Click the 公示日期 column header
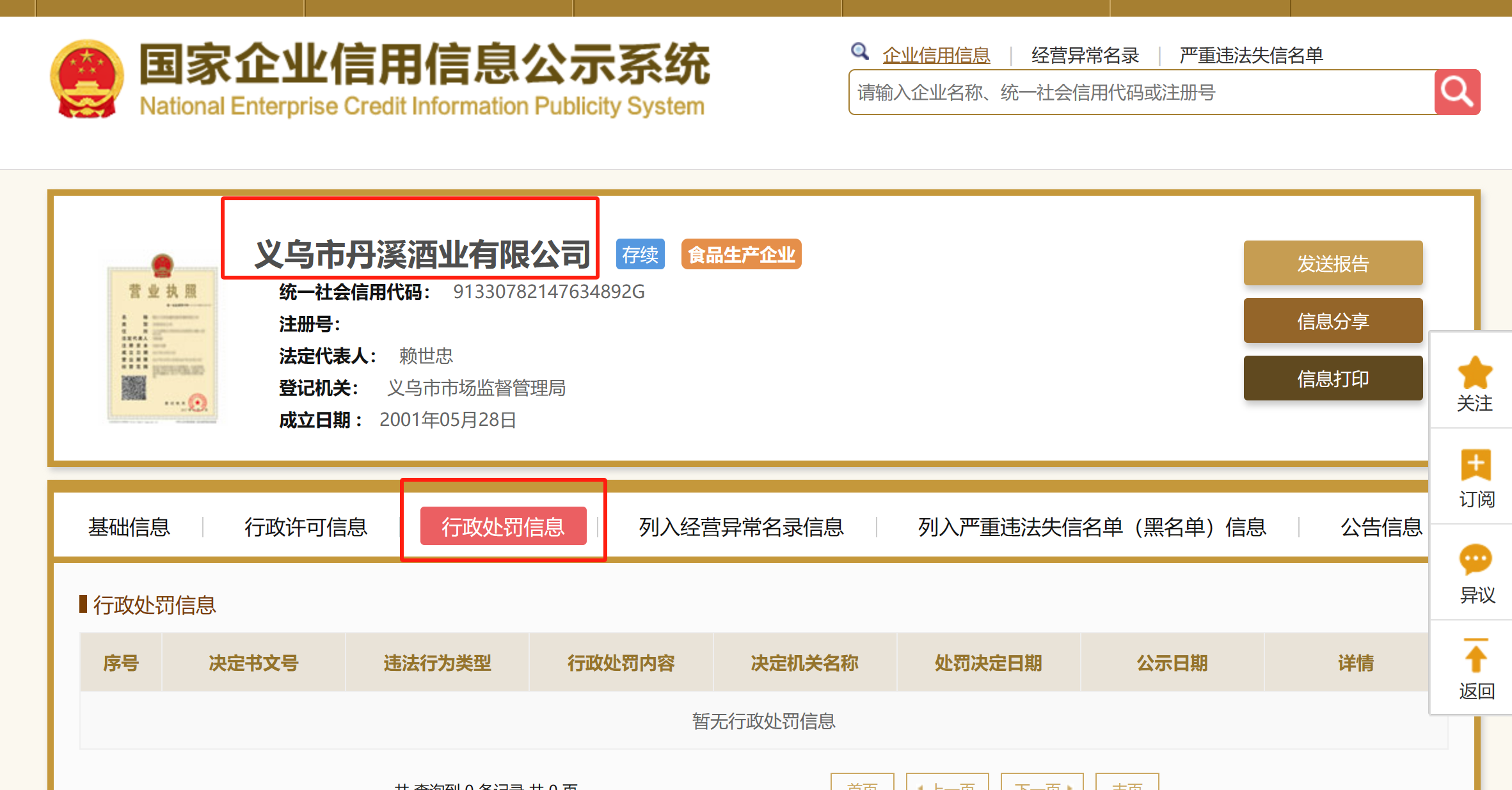The image size is (1512, 790). pyautogui.click(x=1172, y=663)
